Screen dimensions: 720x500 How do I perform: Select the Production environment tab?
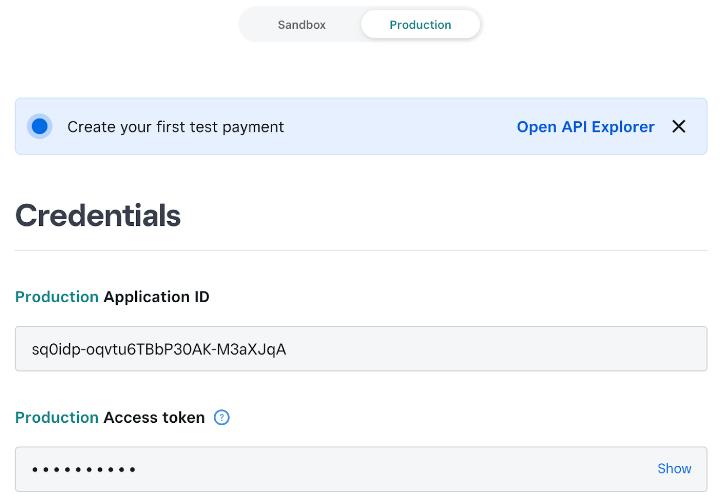(420, 25)
